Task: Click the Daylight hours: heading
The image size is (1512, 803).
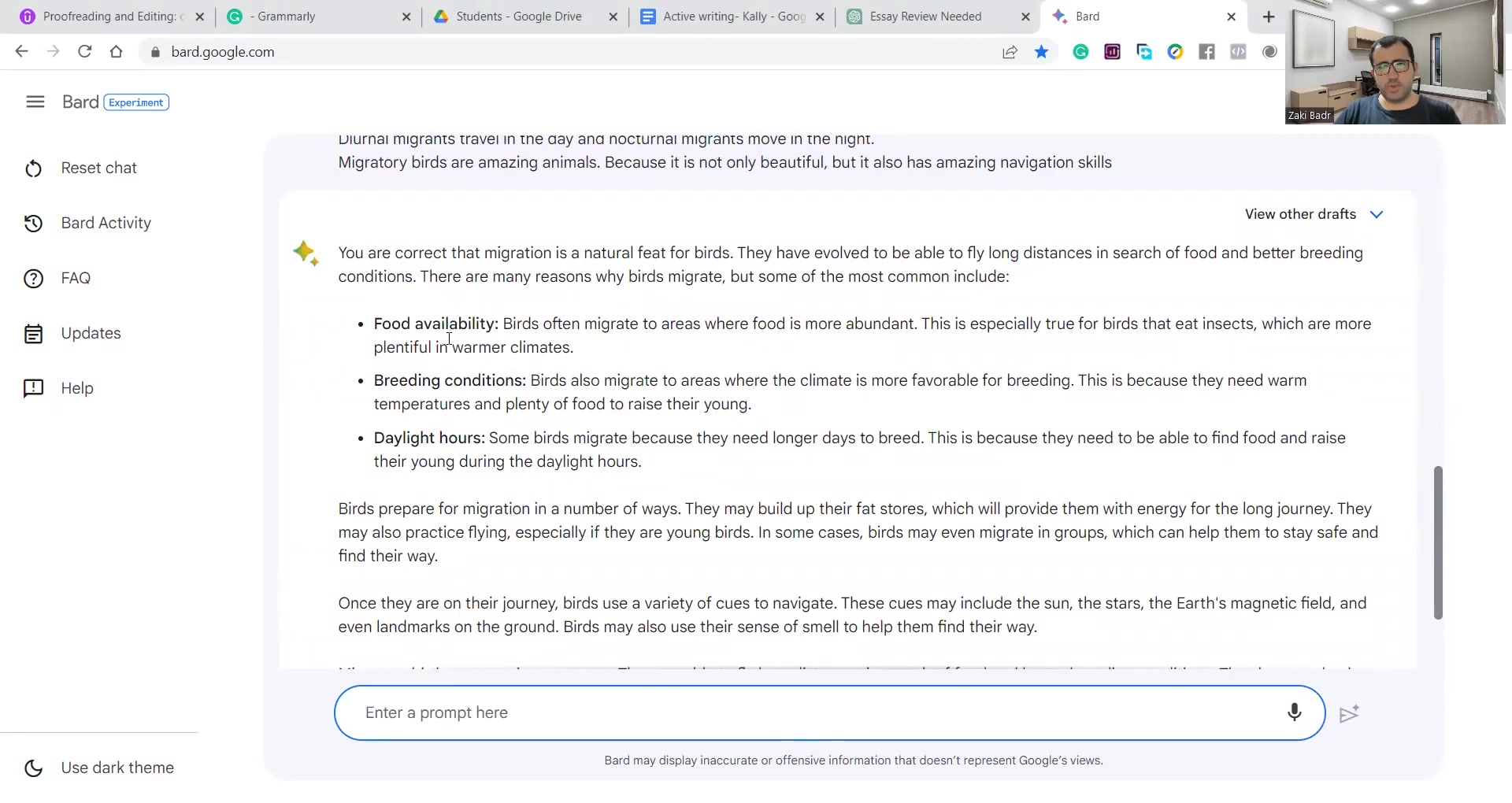Action: (x=429, y=439)
